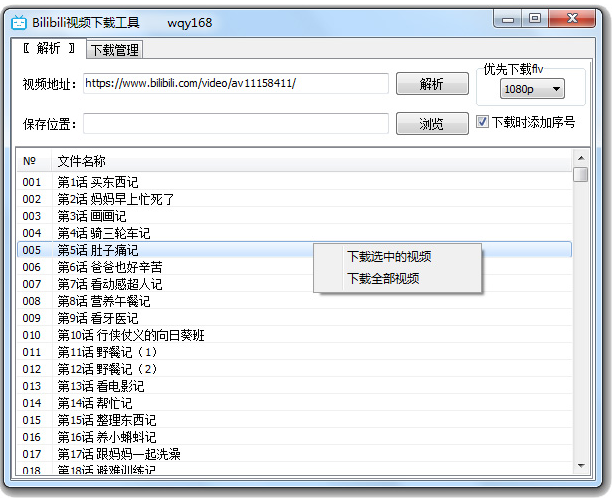Click the 解析 button next to the URL field
The image size is (613, 499).
tap(432, 83)
